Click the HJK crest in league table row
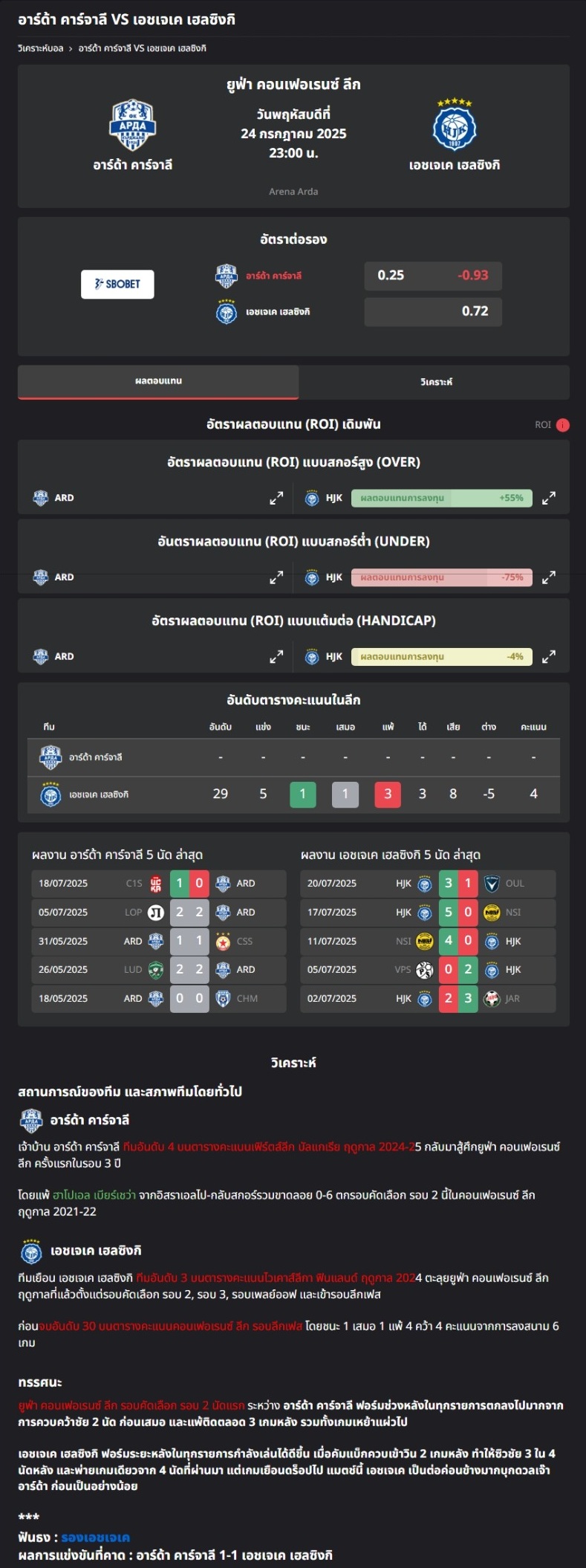Image resolution: width=586 pixels, height=1568 pixels. pos(51,794)
